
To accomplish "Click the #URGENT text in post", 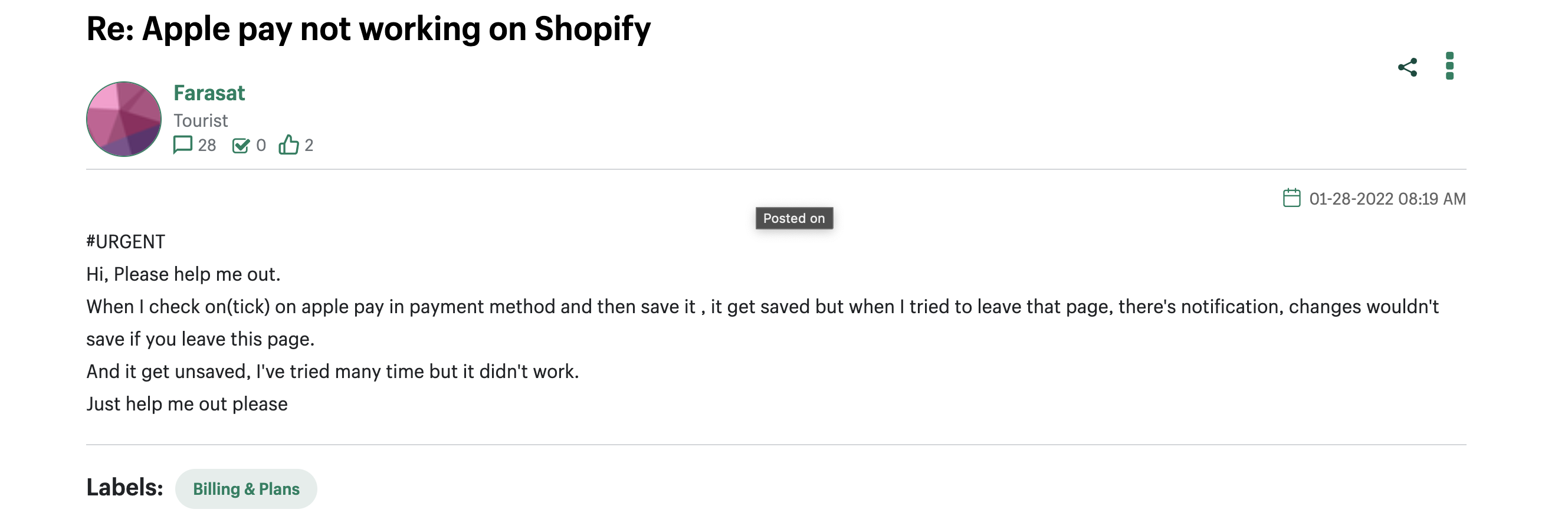I will pyautogui.click(x=126, y=242).
